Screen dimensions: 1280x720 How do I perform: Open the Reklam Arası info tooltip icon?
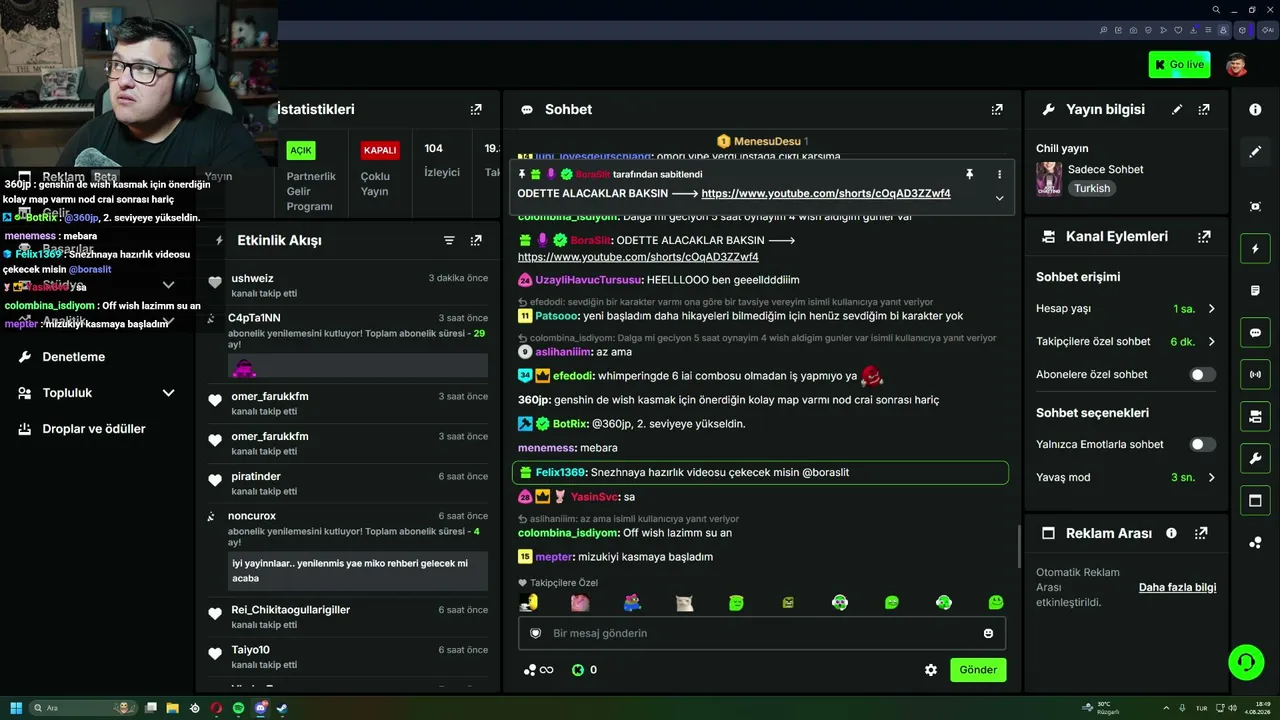(1171, 533)
